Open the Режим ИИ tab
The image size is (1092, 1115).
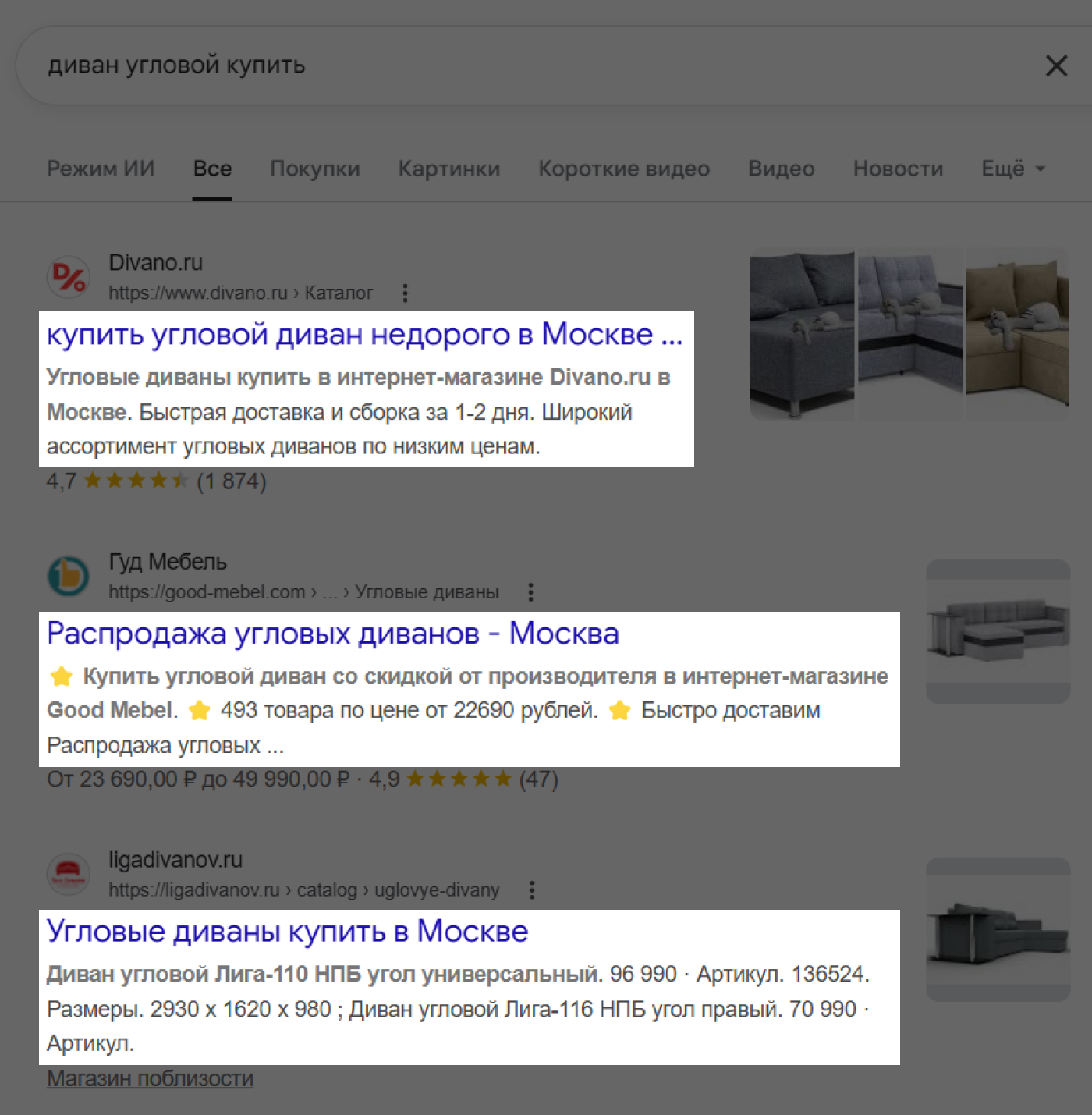[101, 169]
